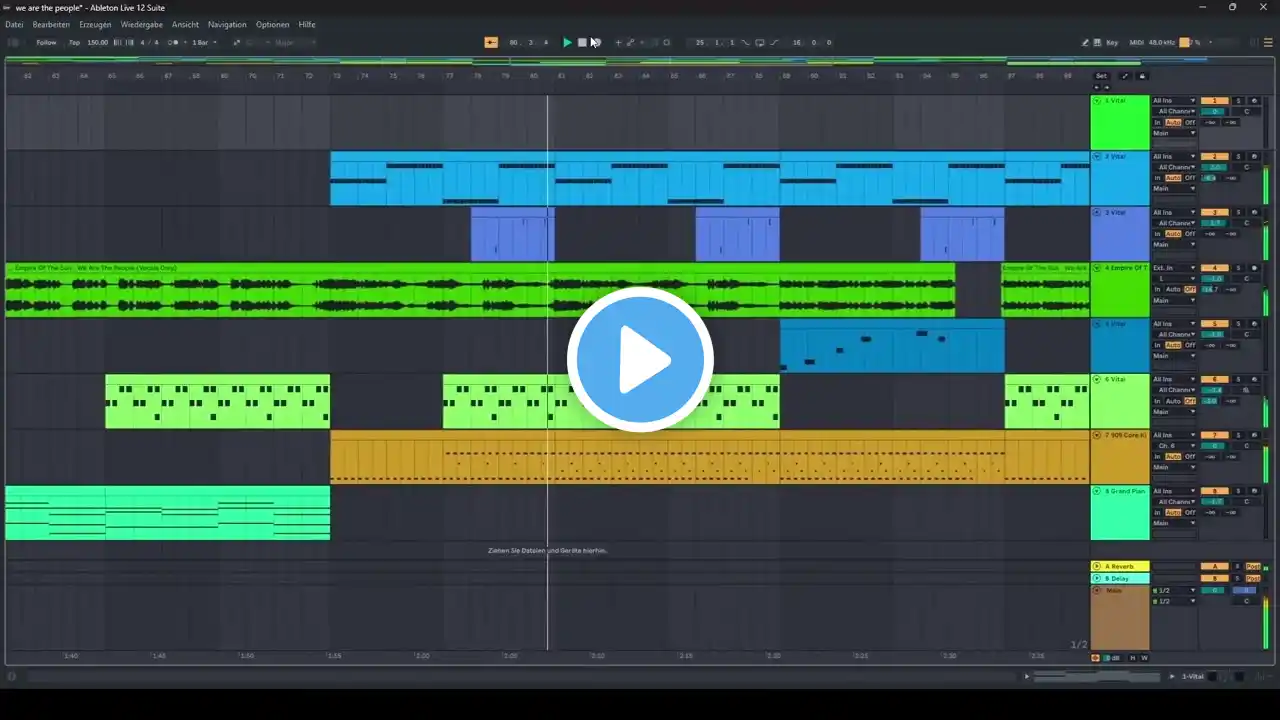This screenshot has width=1280, height=720.
Task: Toggle track 4 activator numbered 4
Action: tap(1214, 268)
